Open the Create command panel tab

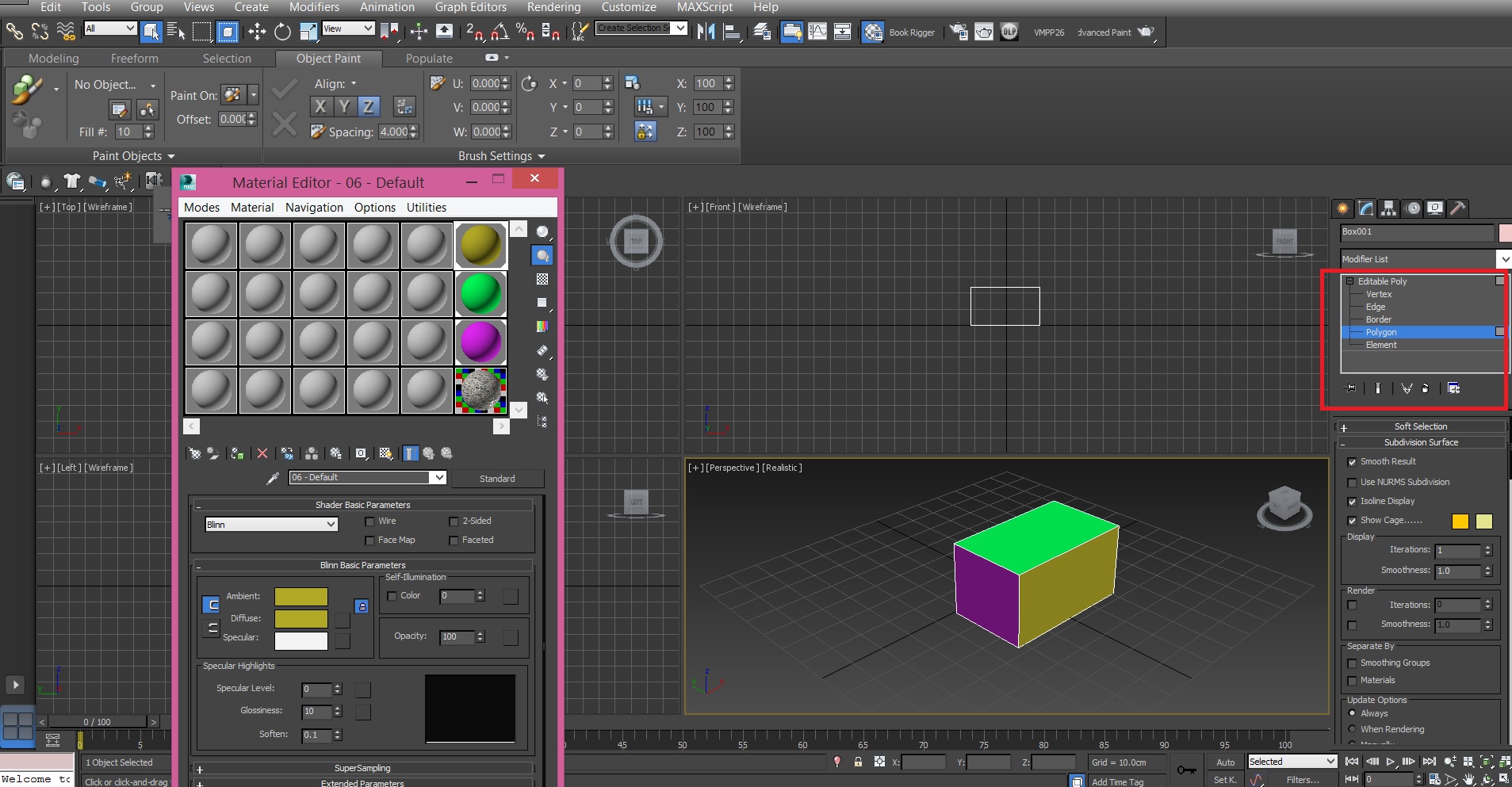[x=1342, y=208]
